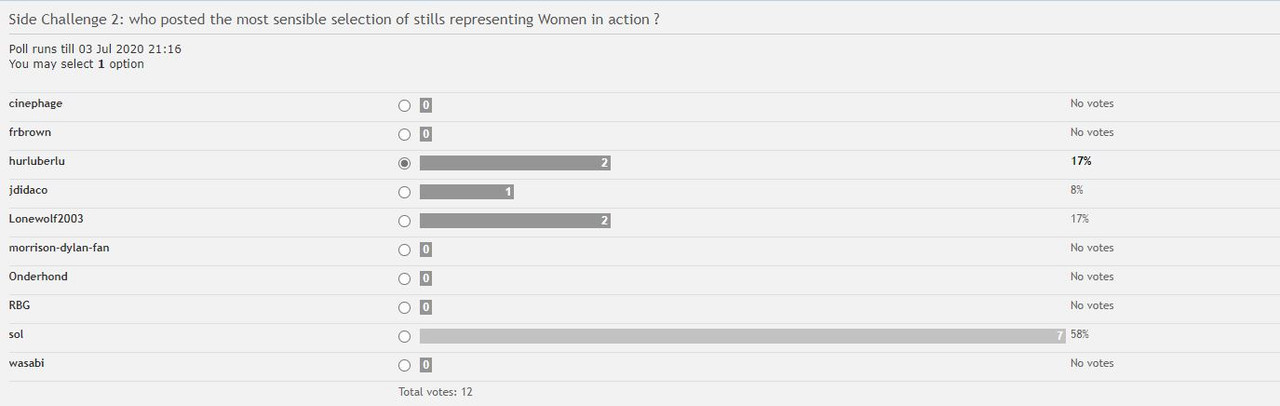Click the Total votes: 12 text
This screenshot has height=406, width=1280.
(435, 392)
